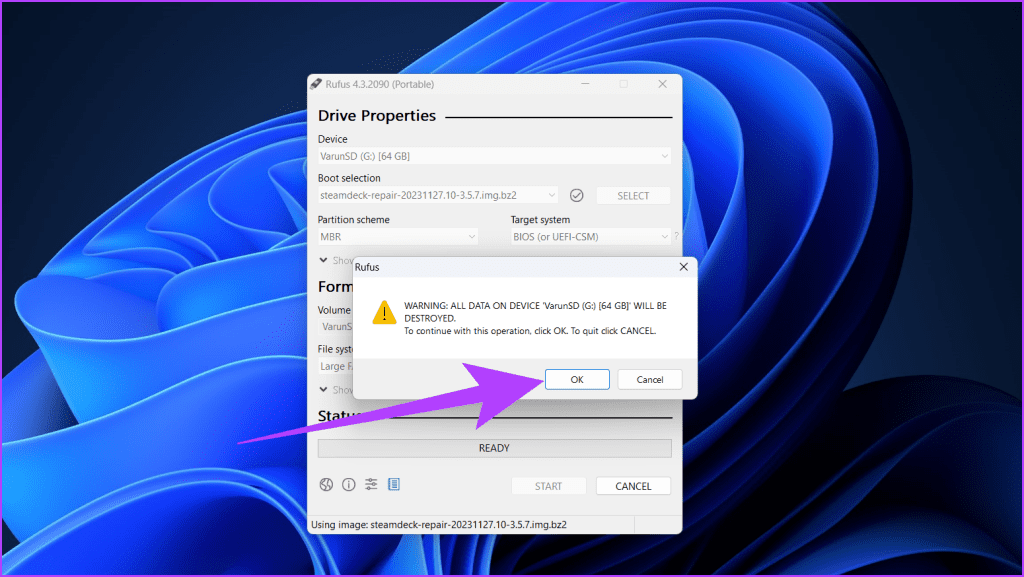Click Cancel in the warning dialog
Viewport: 1024px width, 577px height.
[650, 379]
